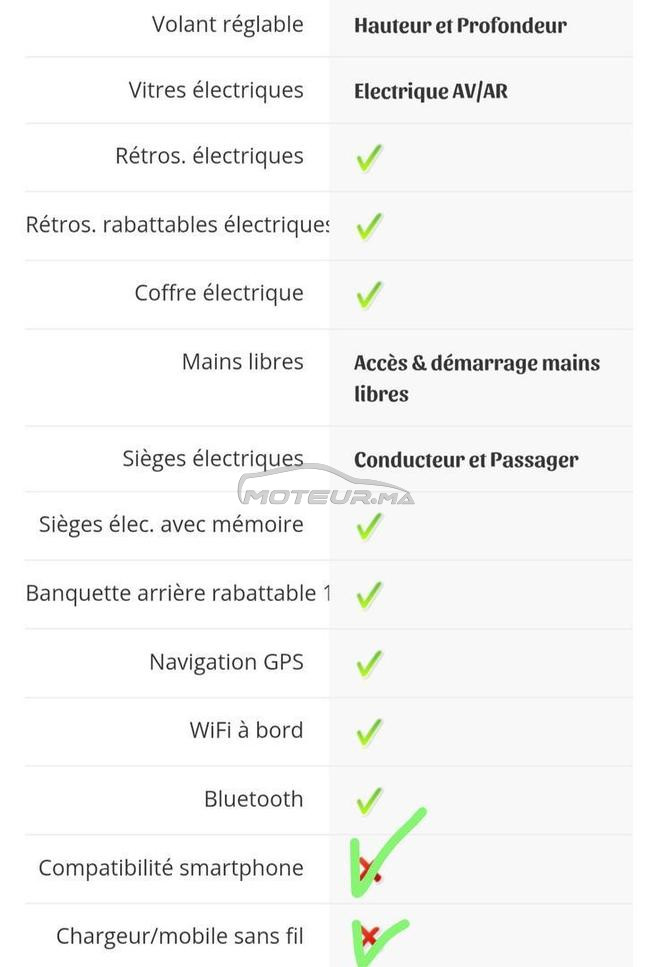Click the Conducteur et Passager value

tap(466, 460)
